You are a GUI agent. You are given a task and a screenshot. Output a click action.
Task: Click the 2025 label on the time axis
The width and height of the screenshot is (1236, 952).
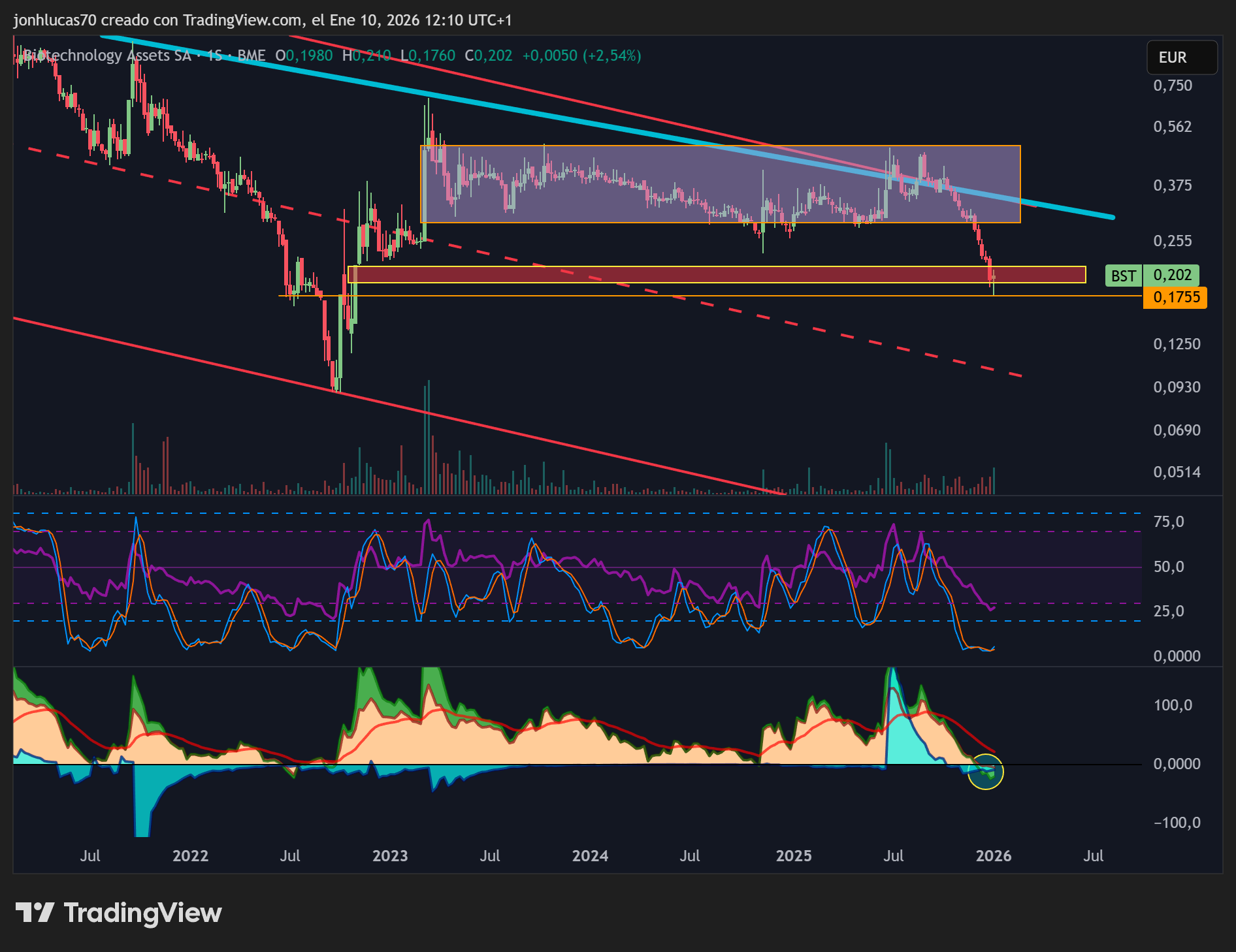coord(793,856)
